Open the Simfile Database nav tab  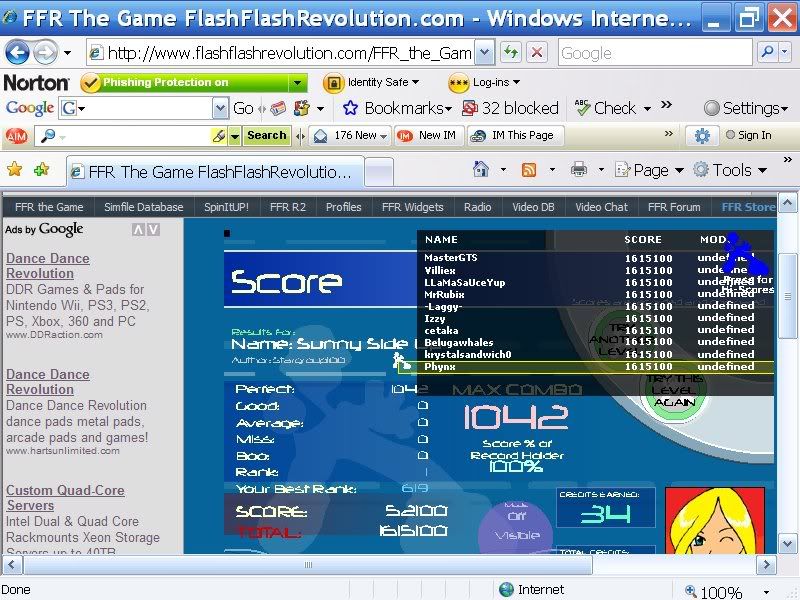144,207
